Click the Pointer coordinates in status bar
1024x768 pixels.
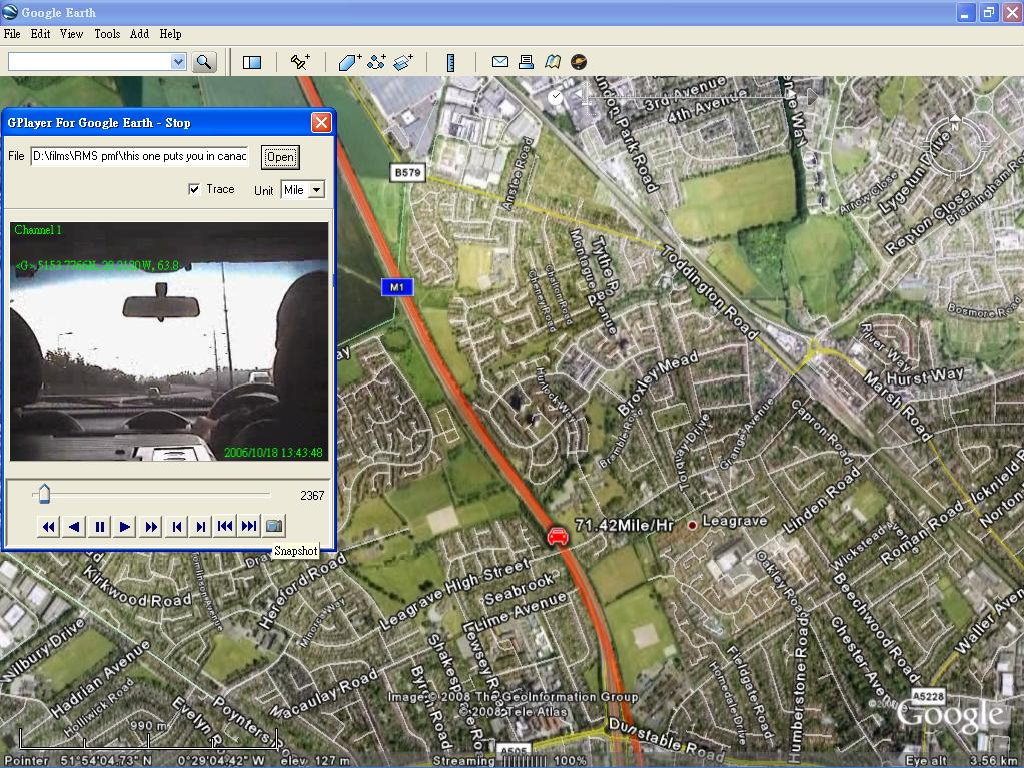tap(135, 761)
